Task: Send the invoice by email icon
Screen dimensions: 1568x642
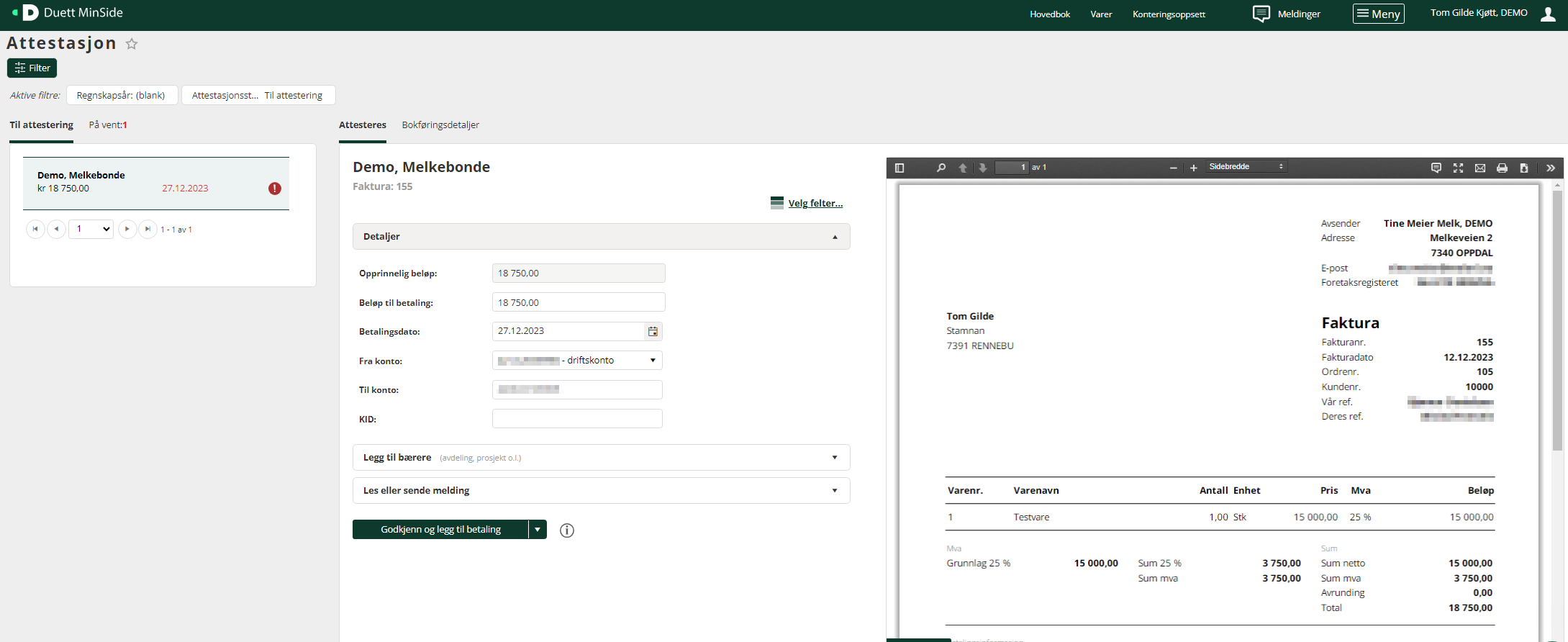Action: [1479, 168]
